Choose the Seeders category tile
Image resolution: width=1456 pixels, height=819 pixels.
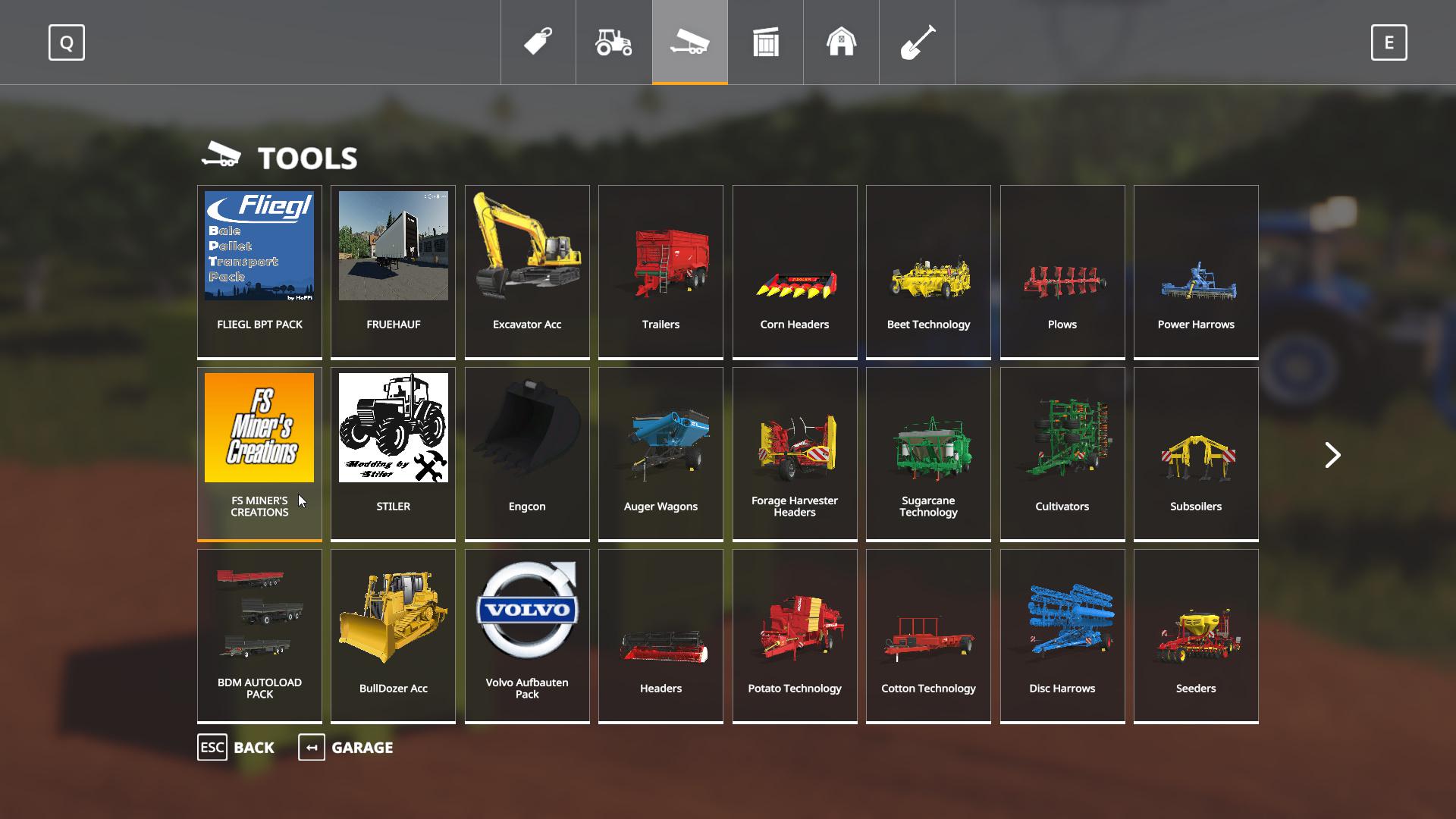tap(1196, 635)
